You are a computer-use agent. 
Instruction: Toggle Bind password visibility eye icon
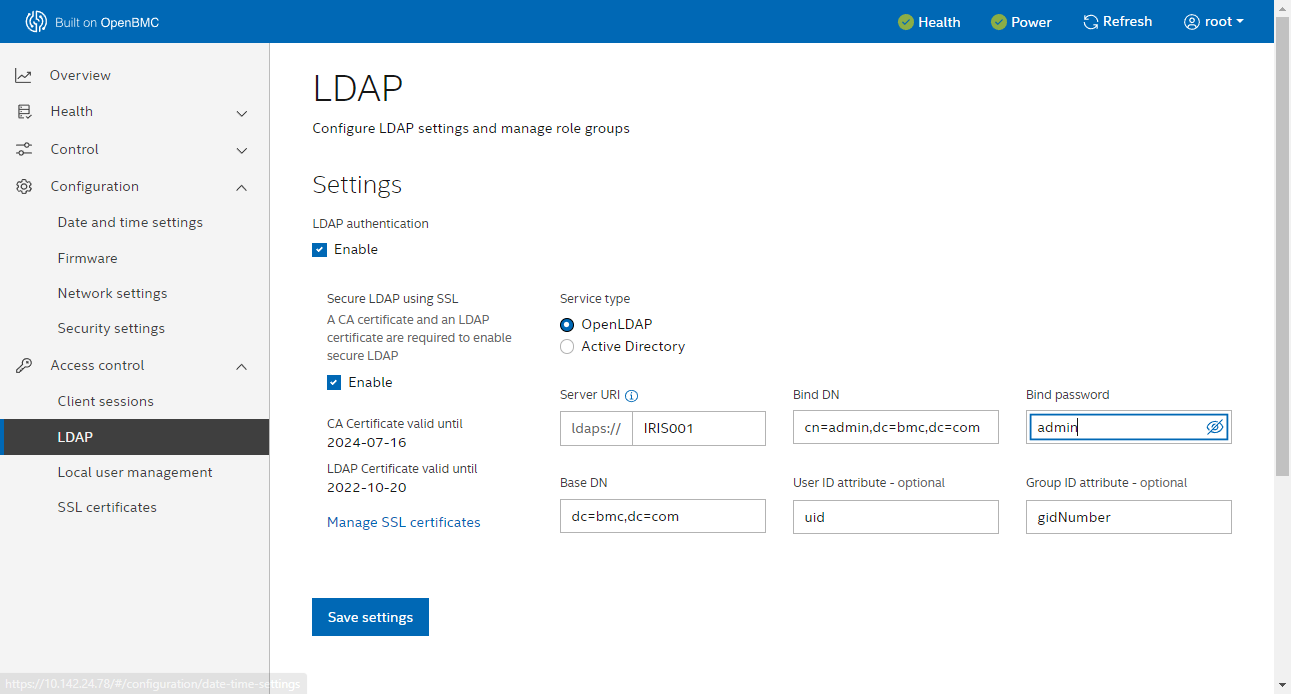(x=1215, y=427)
